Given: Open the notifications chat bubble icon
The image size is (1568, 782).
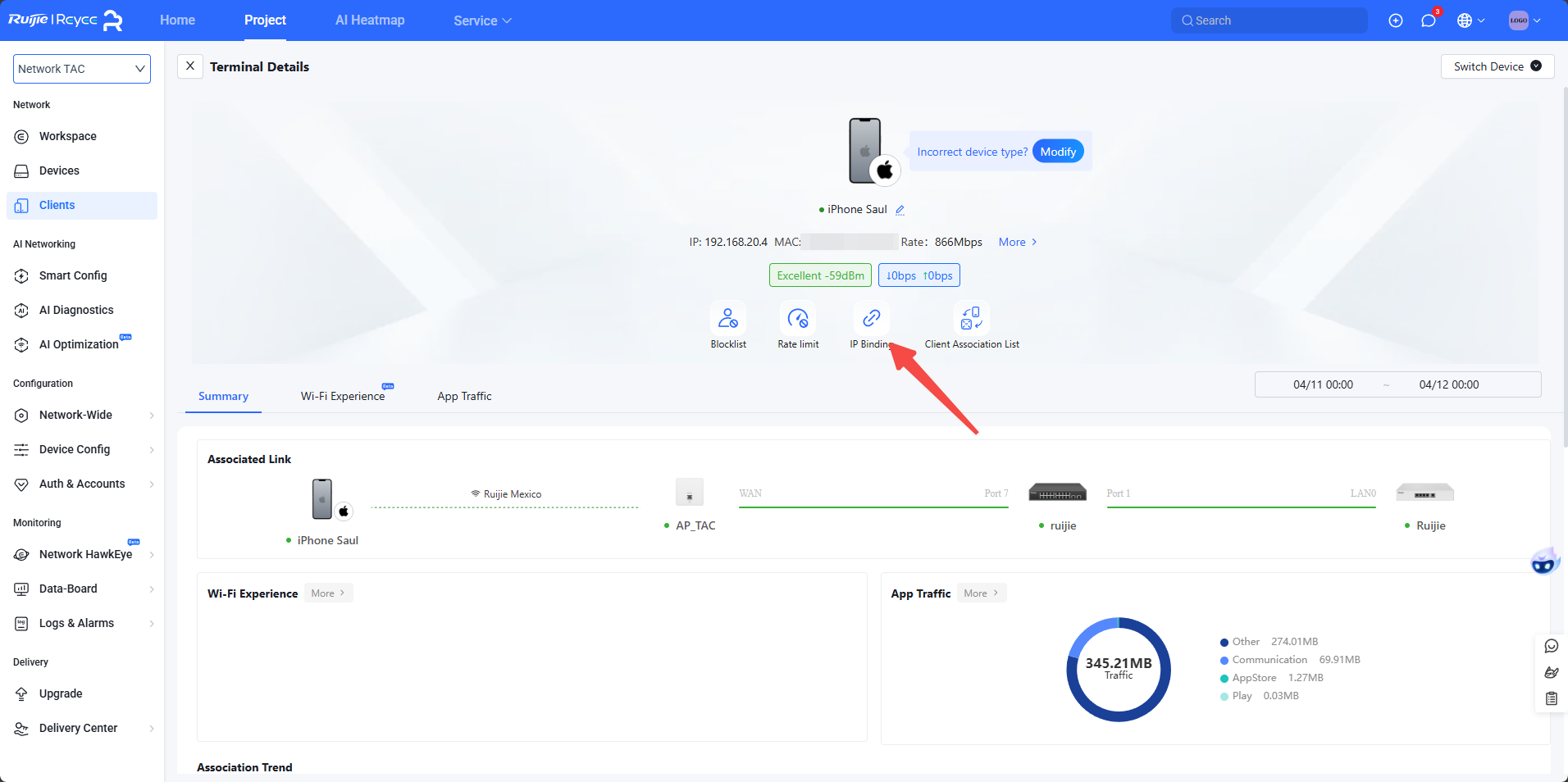Looking at the screenshot, I should pyautogui.click(x=1429, y=20).
